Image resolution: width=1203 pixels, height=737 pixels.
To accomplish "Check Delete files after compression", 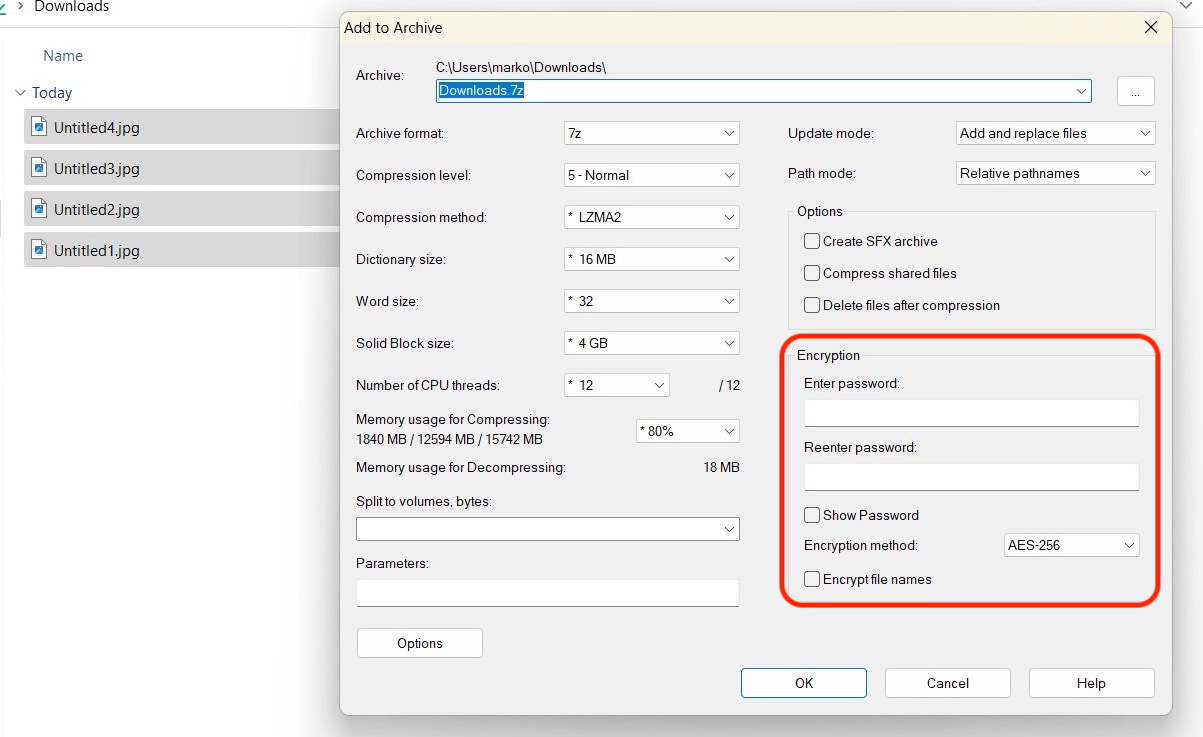I will click(812, 306).
